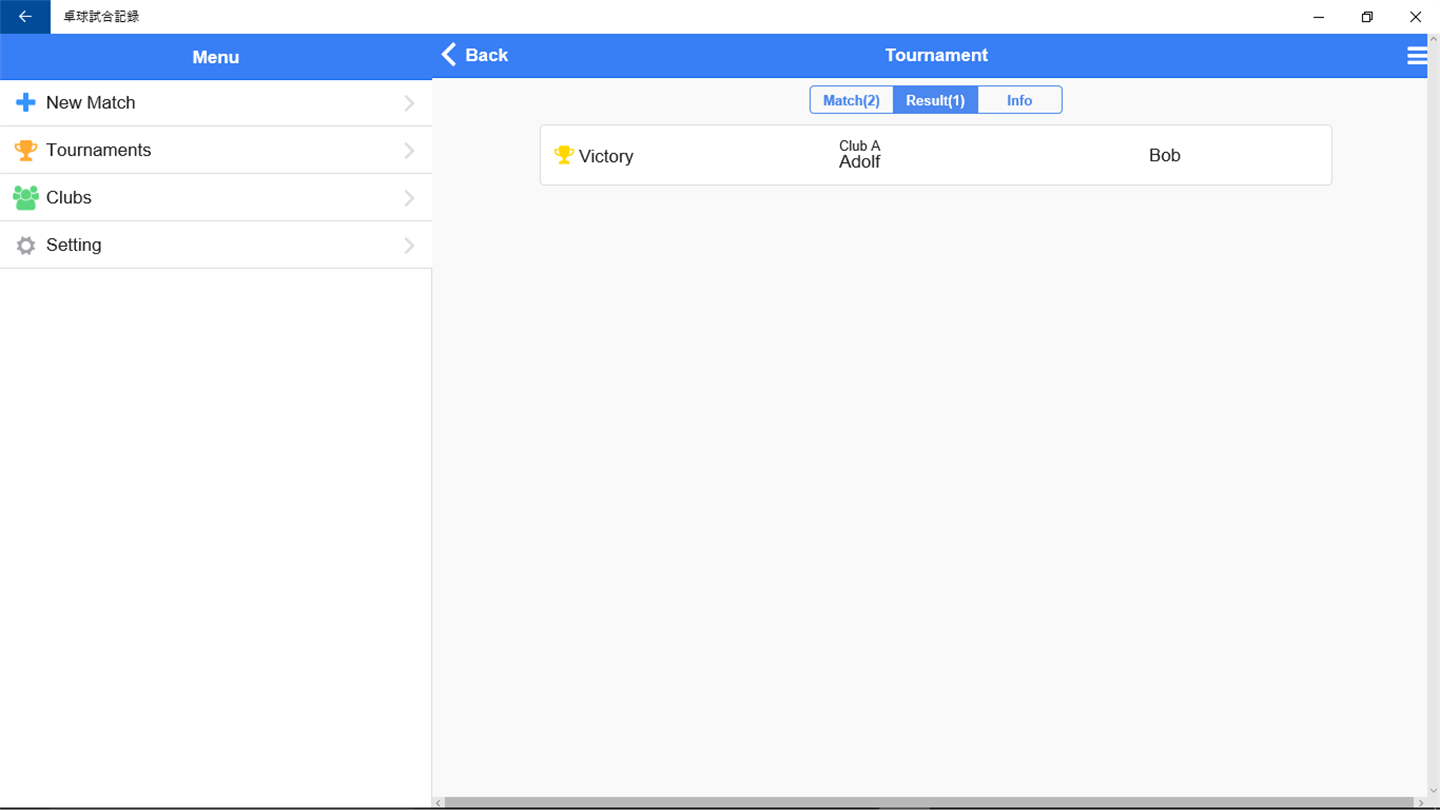Switch to the Match(2) tab
Screen dimensions: 1440x810
pos(851,100)
